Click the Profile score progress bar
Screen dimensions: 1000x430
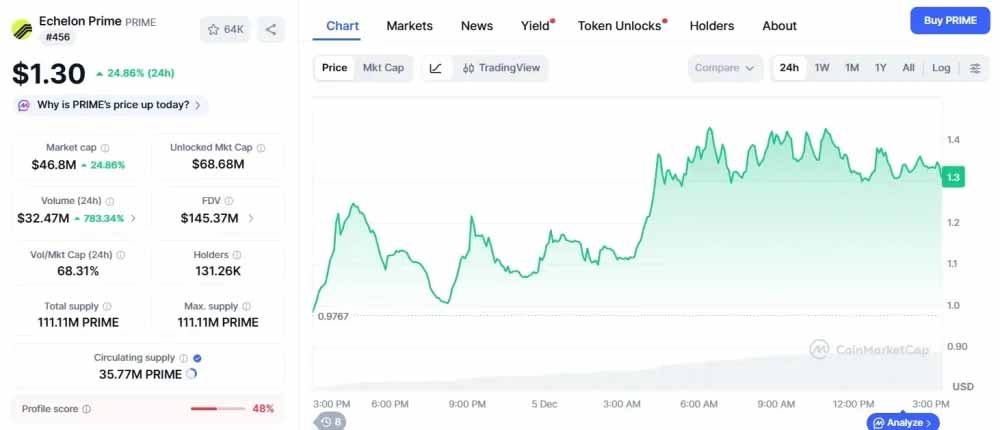tap(217, 408)
